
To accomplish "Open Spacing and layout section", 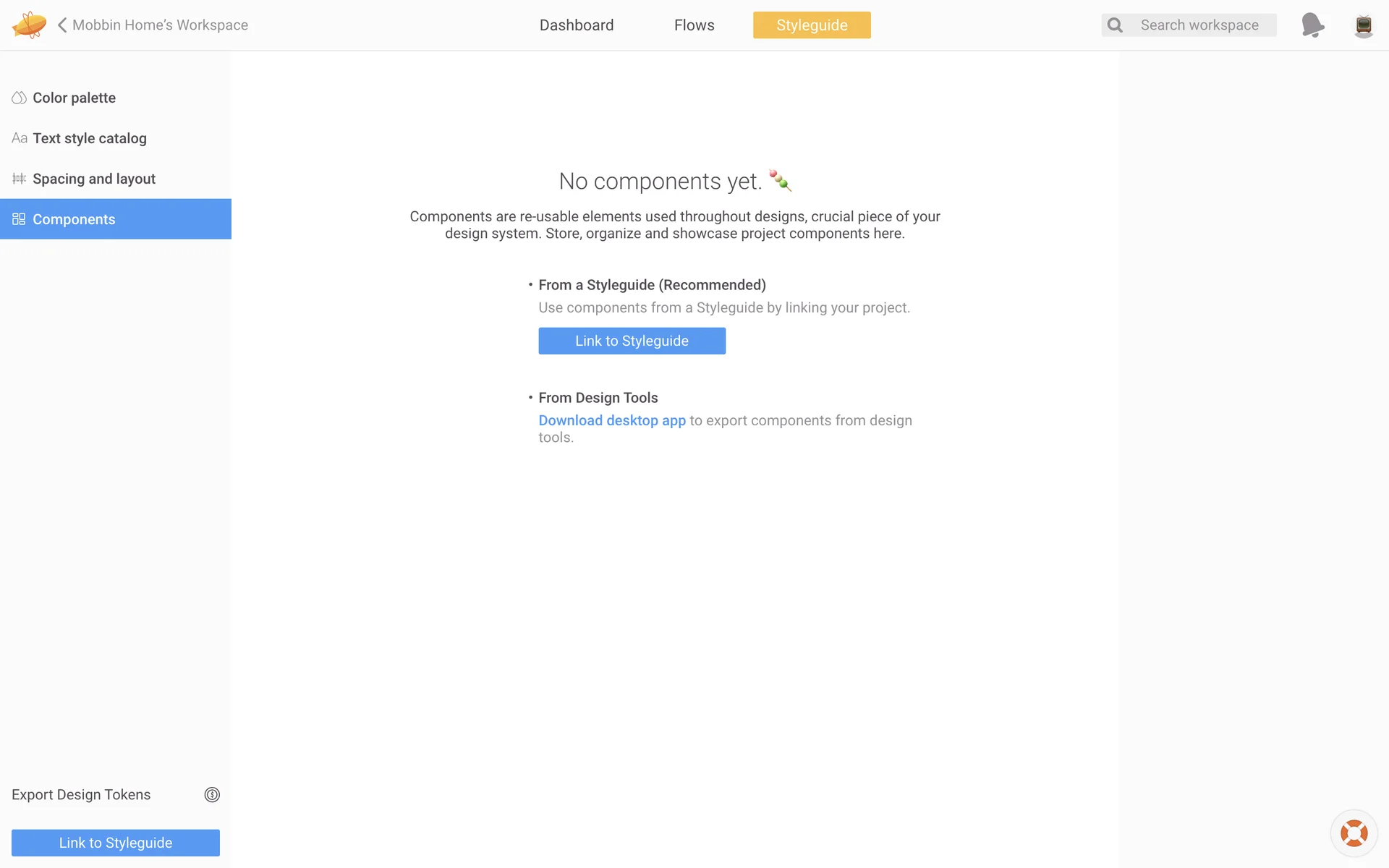I will 94,179.
